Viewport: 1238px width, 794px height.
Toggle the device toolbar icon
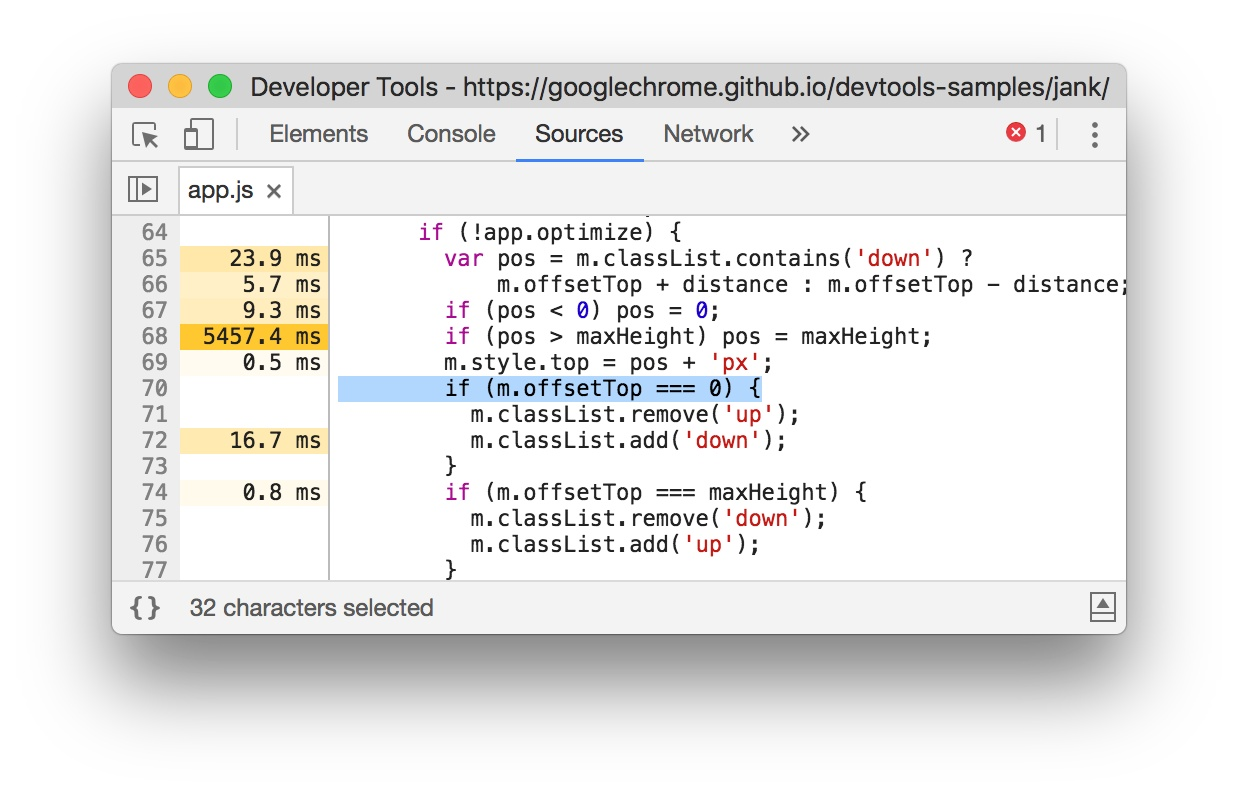tap(199, 135)
